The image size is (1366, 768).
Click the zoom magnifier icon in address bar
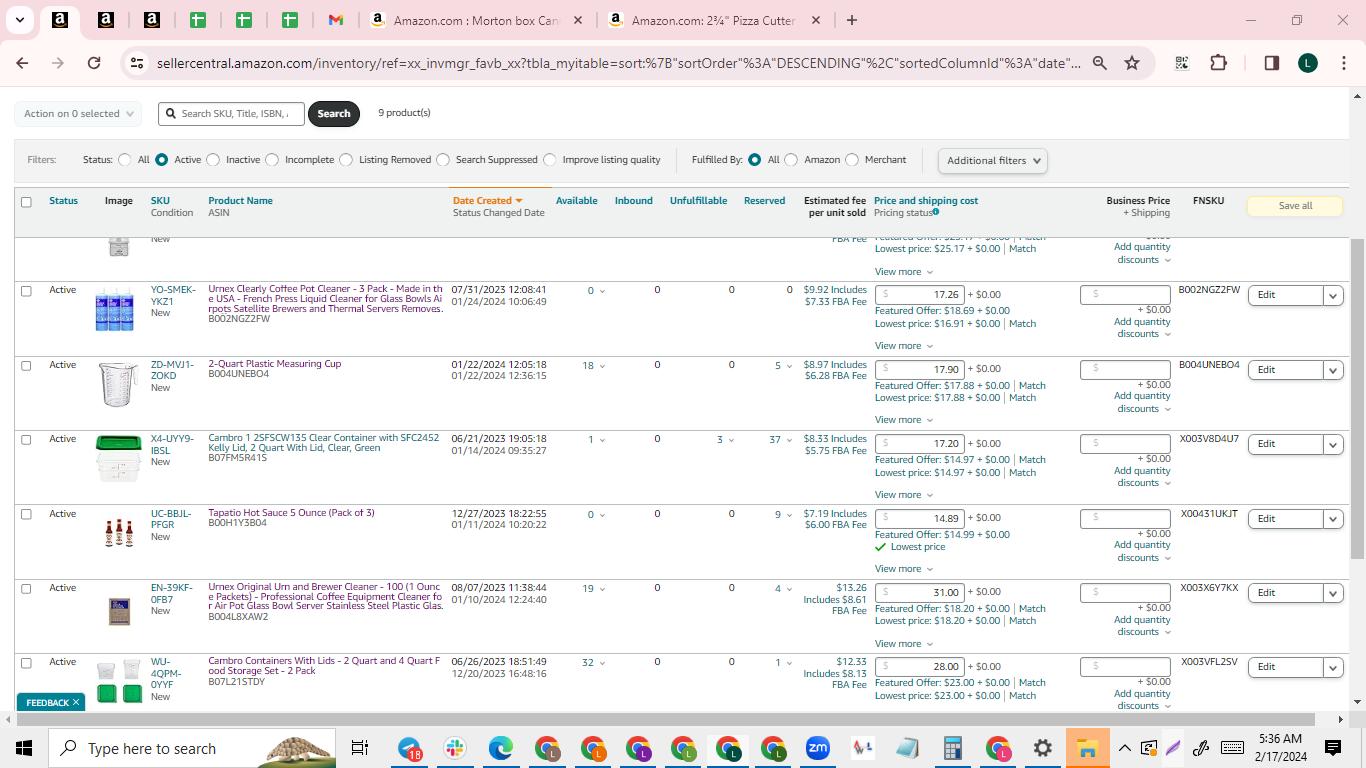click(1100, 63)
